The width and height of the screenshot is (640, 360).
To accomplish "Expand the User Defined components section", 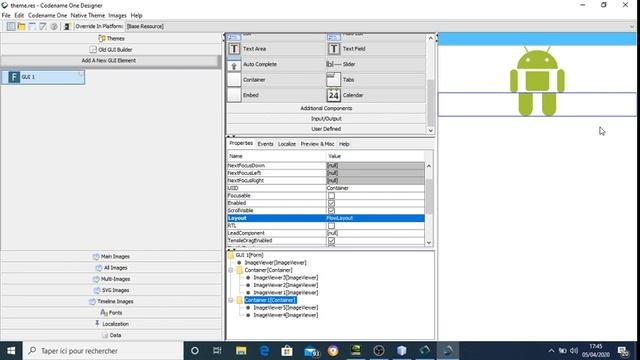I will click(326, 129).
